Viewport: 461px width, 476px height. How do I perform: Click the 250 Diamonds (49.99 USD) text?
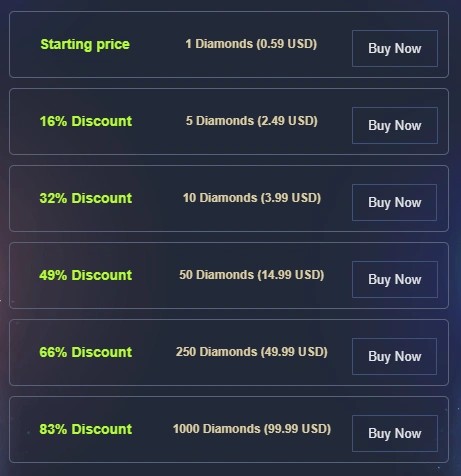click(252, 352)
